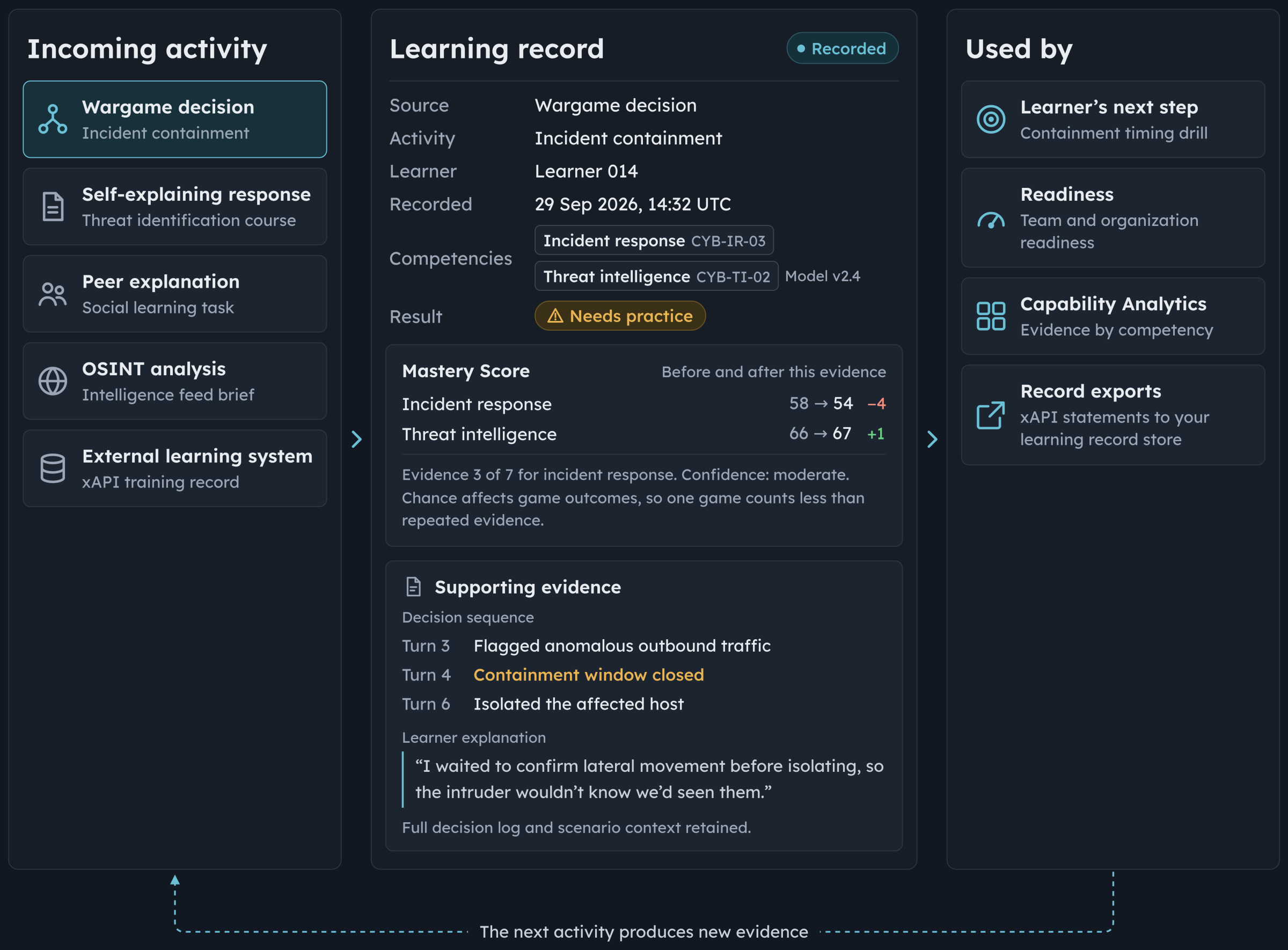Viewport: 1288px width, 950px height.
Task: Click the 29 Sep 2026, 14:32 UTC timestamp
Action: (x=633, y=204)
